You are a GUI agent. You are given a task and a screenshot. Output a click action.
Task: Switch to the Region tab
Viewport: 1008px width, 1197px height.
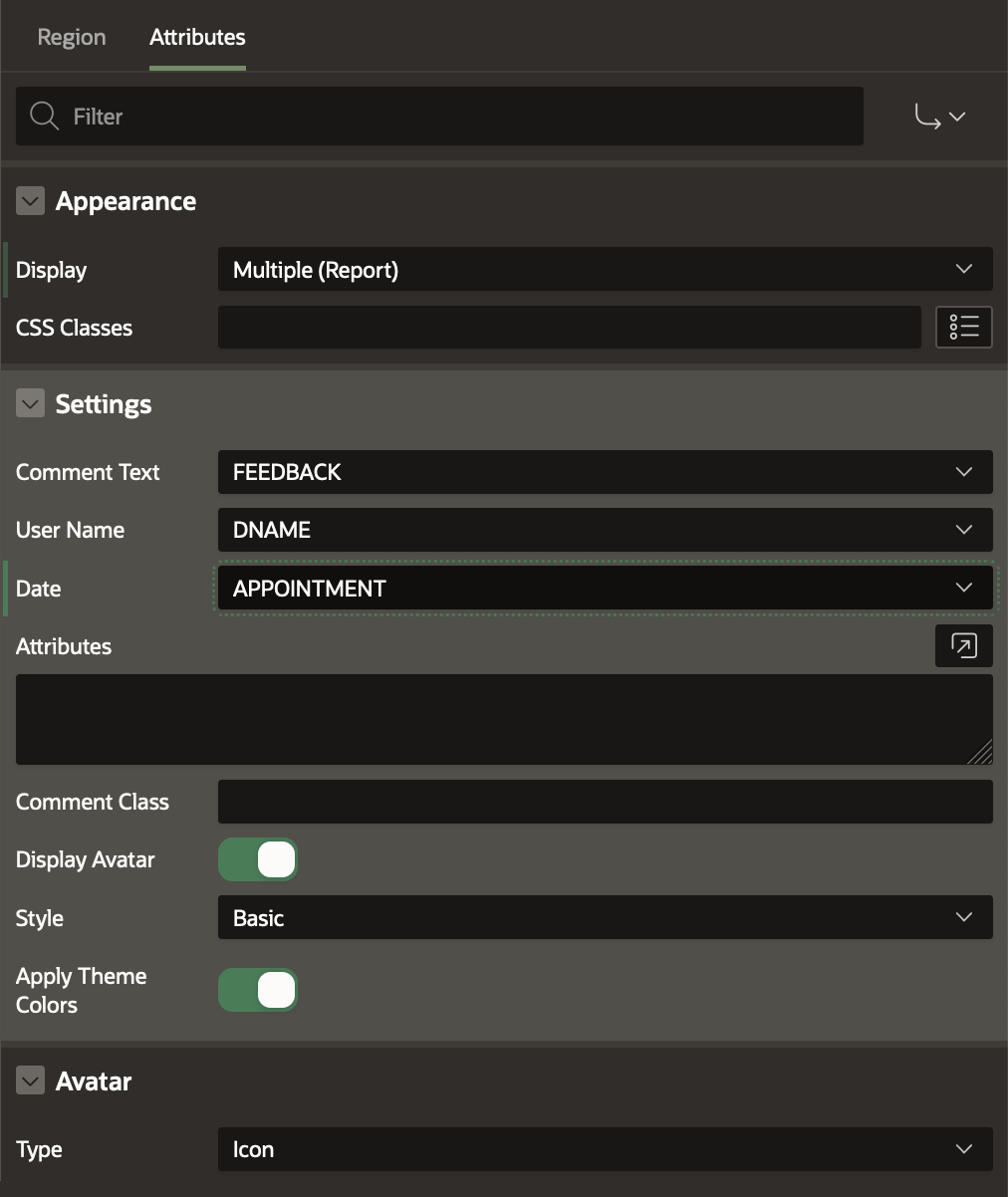pos(72,38)
